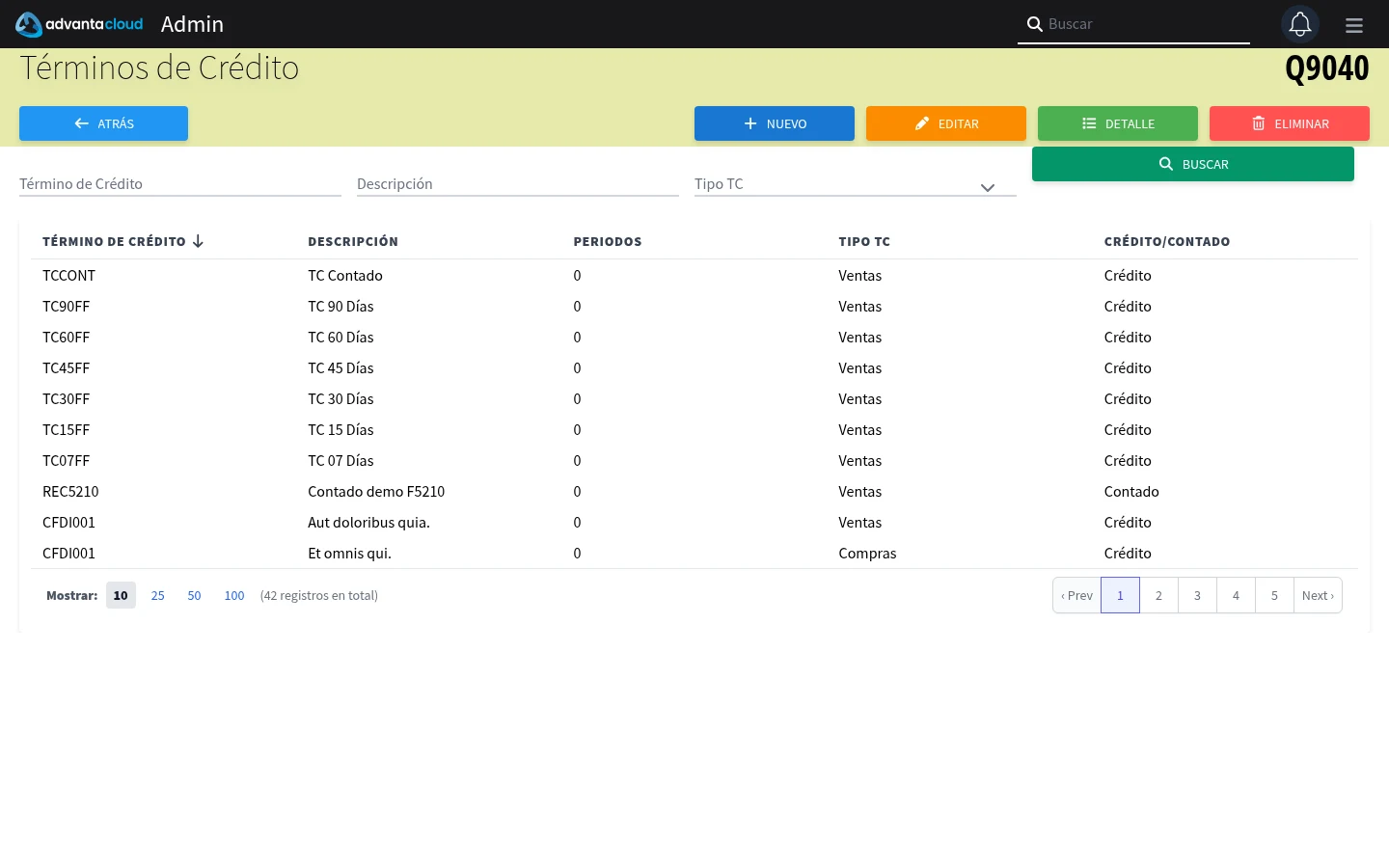The image size is (1389, 868).
Task: Show 50 records per page
Action: (194, 595)
